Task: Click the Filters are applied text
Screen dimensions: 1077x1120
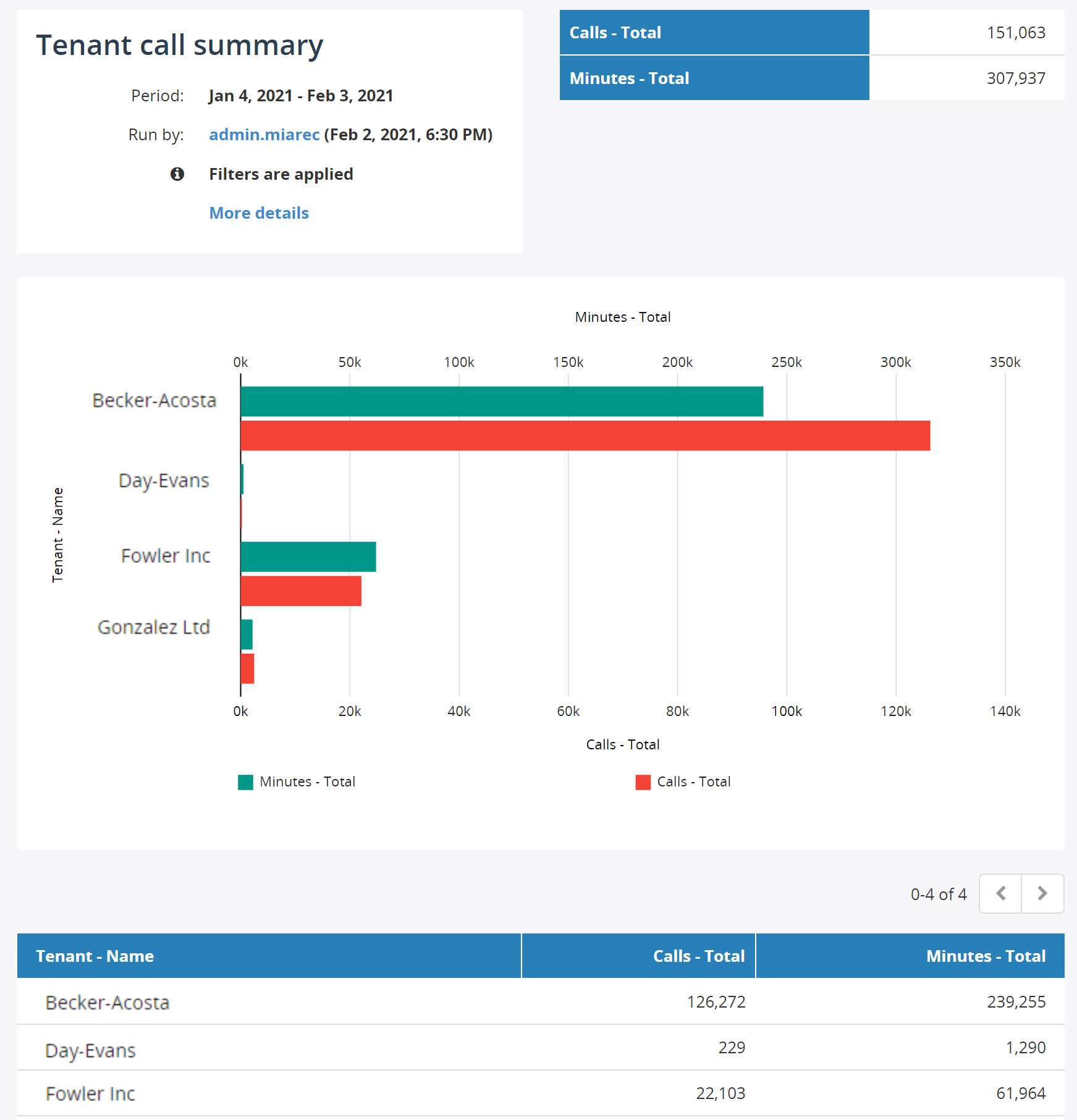Action: click(281, 174)
